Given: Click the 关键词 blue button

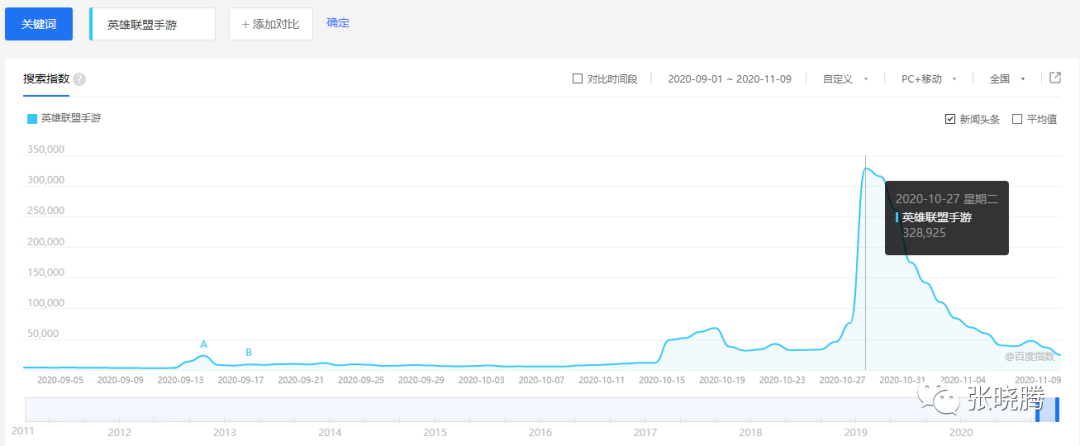Looking at the screenshot, I should pyautogui.click(x=39, y=24).
